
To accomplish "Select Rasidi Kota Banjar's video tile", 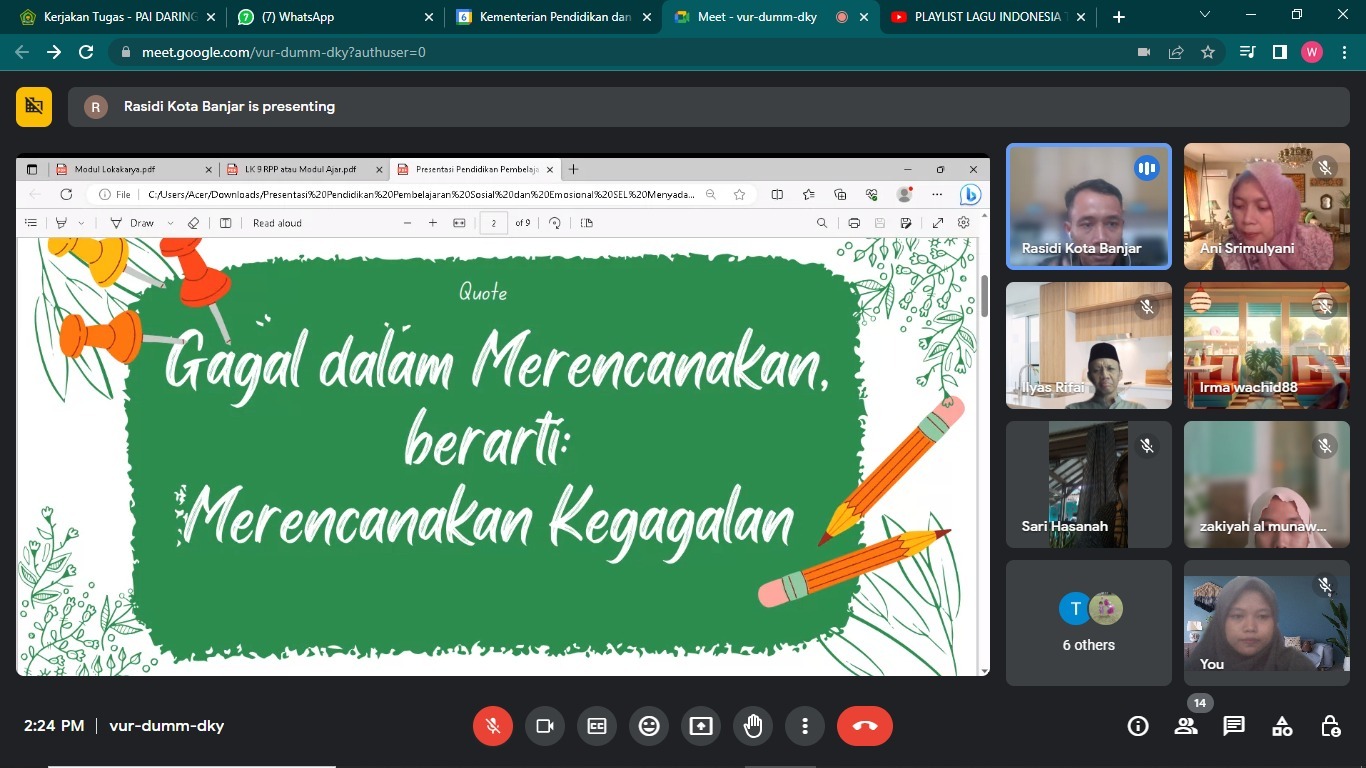I will (1088, 207).
